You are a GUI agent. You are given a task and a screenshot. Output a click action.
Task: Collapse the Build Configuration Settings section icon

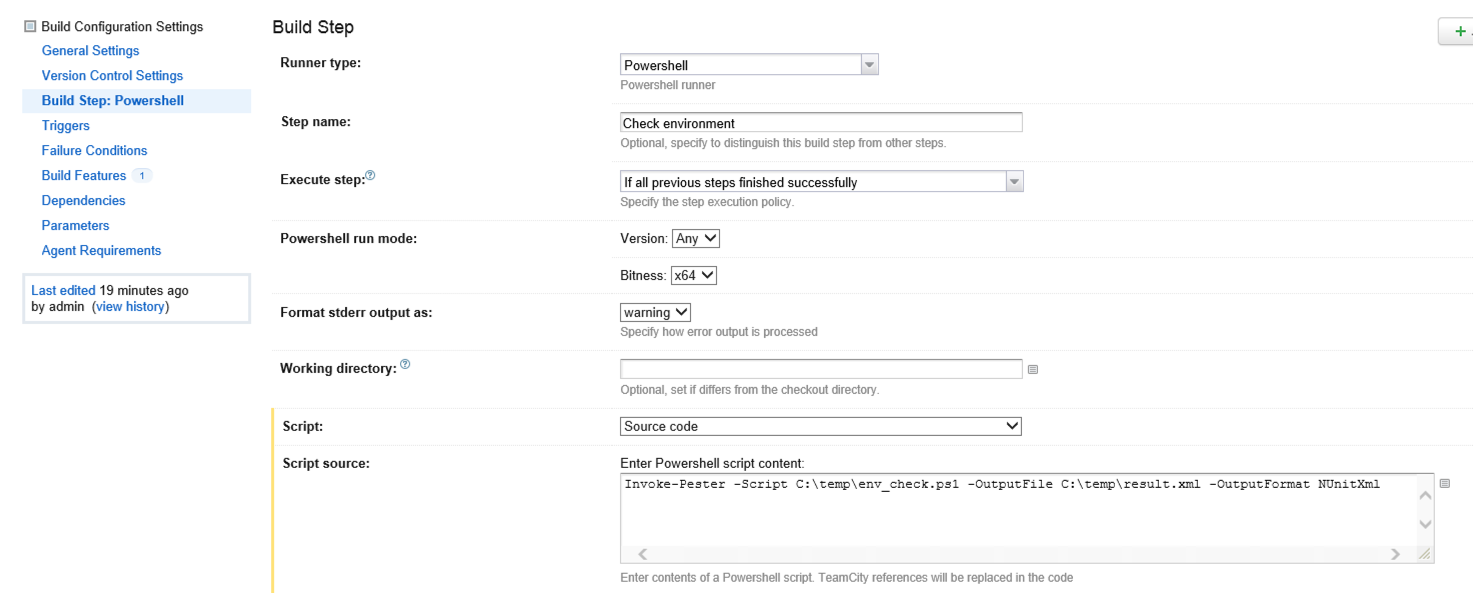(30, 27)
